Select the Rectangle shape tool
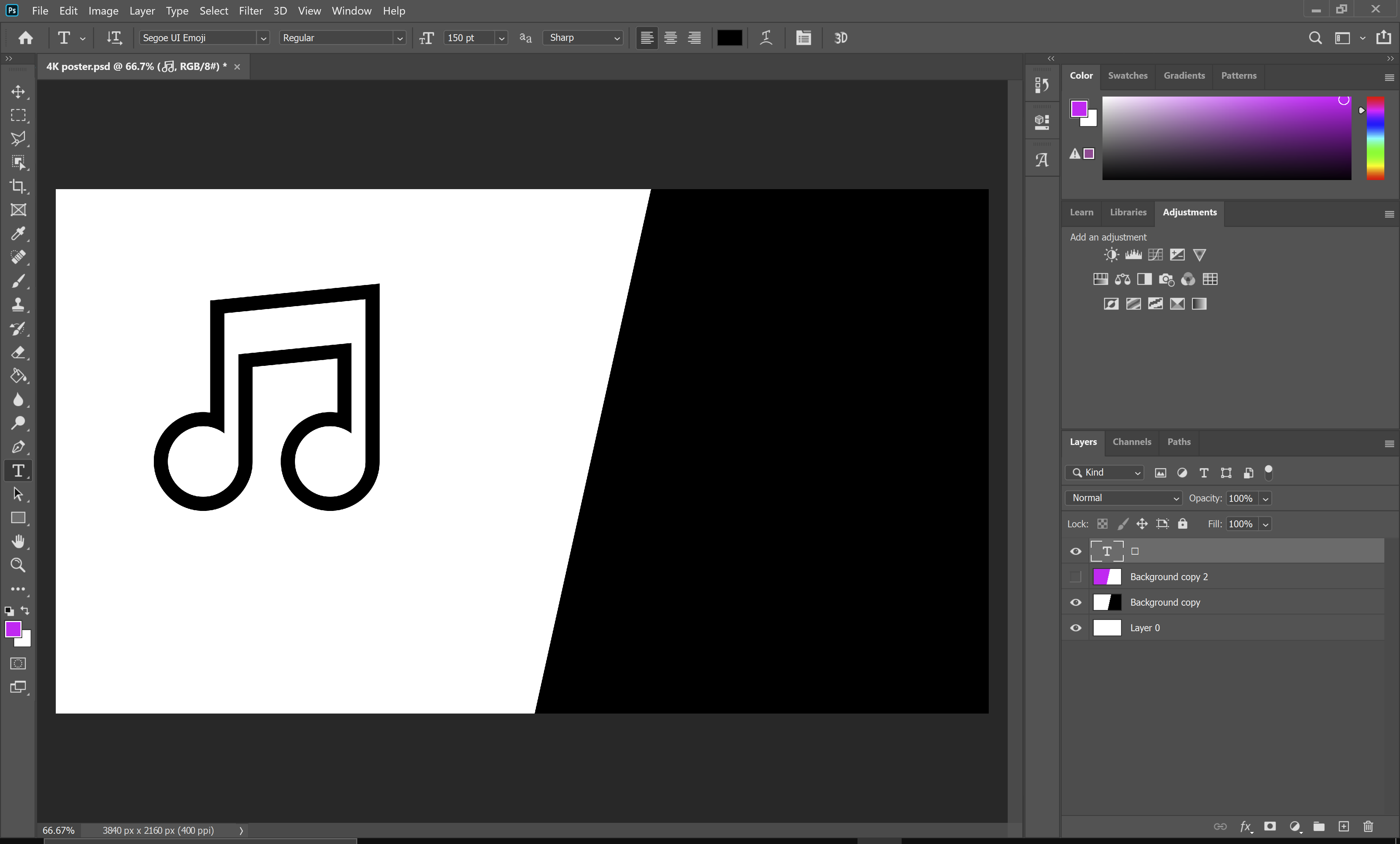Screen dimensions: 1400x844 (x=18, y=518)
